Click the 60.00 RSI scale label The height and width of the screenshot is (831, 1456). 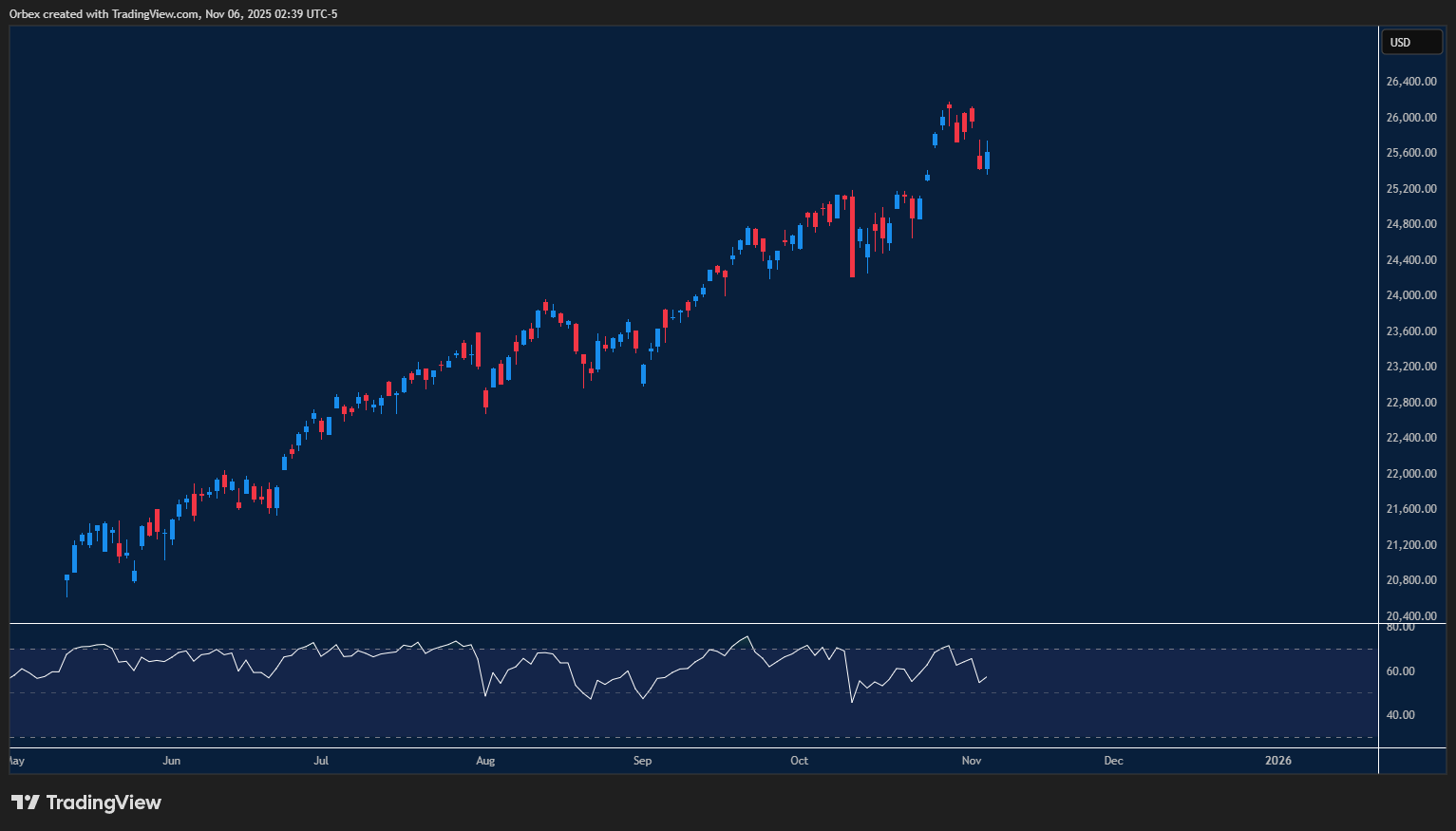(1401, 671)
